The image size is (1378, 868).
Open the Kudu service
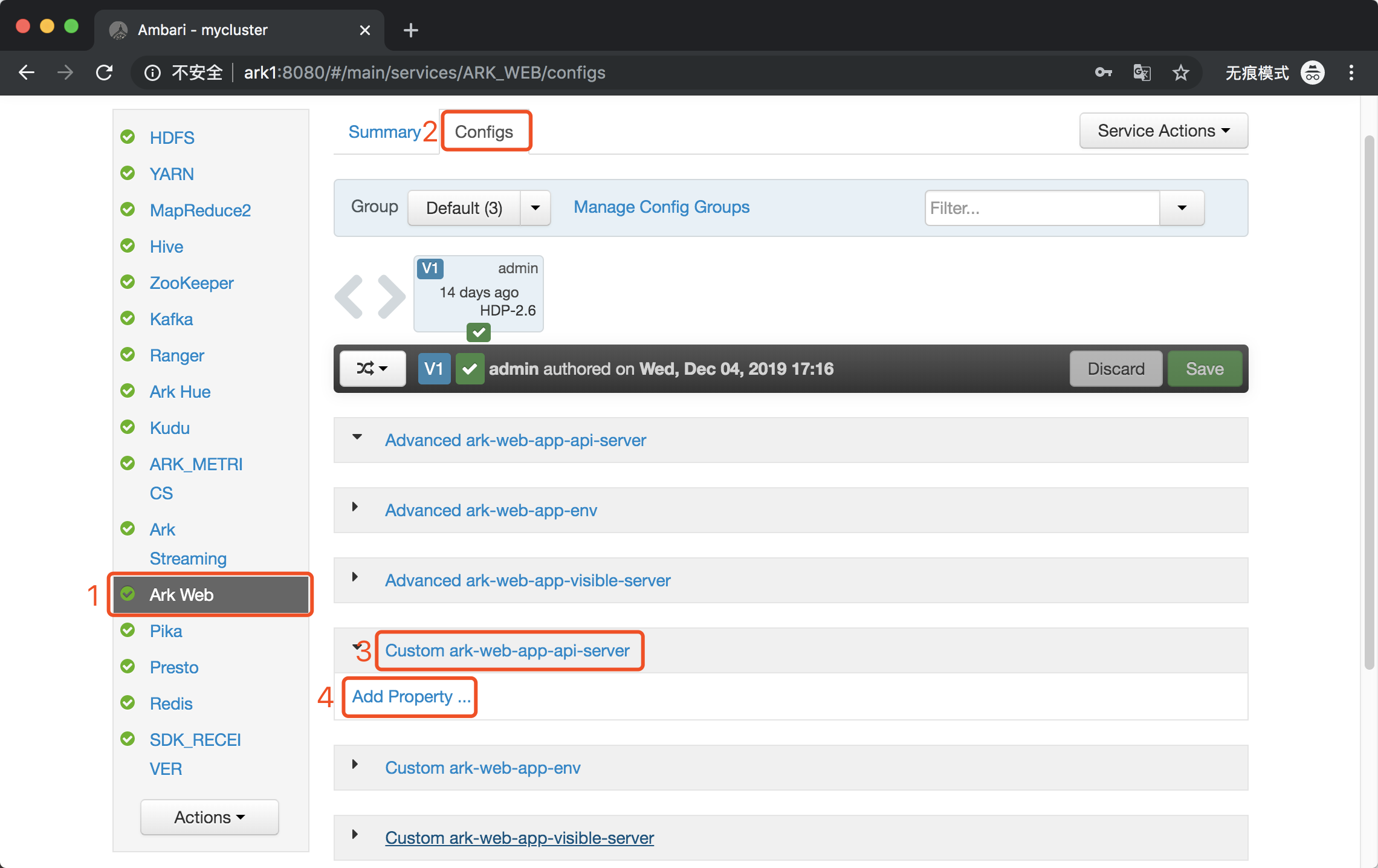click(x=170, y=428)
